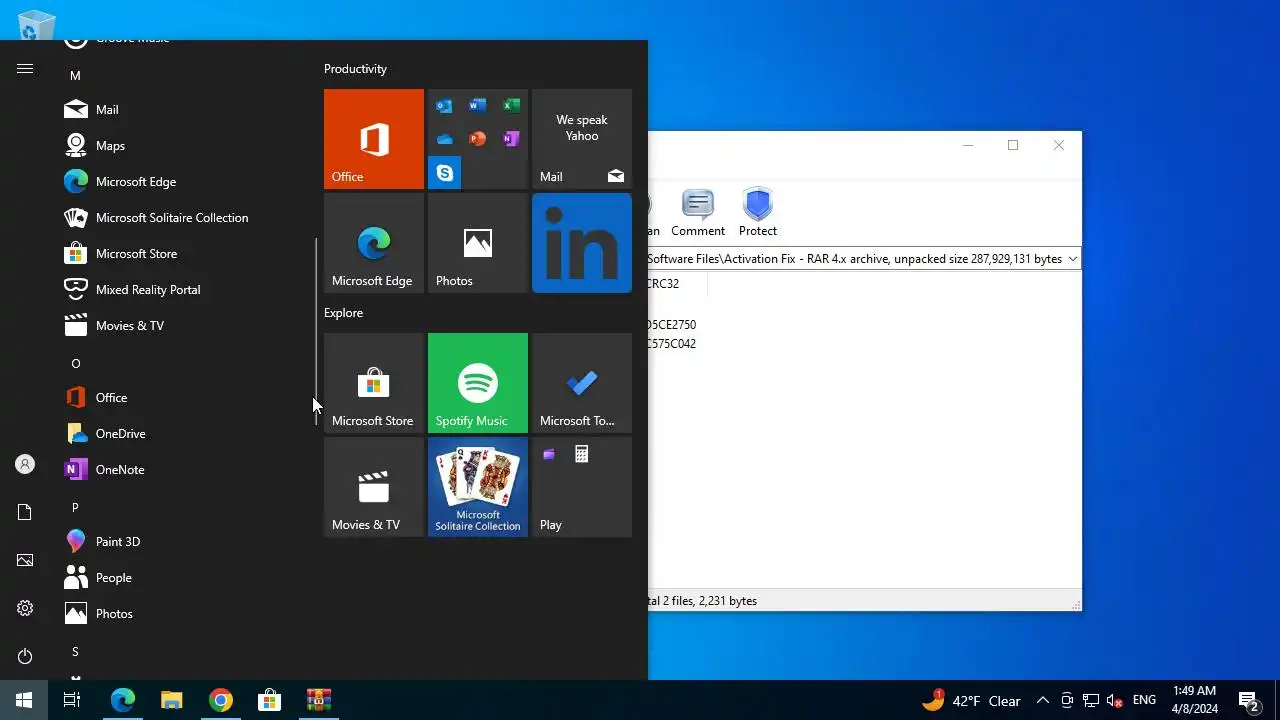Open the notification center
This screenshot has height=720, width=1280.
click(x=1248, y=701)
